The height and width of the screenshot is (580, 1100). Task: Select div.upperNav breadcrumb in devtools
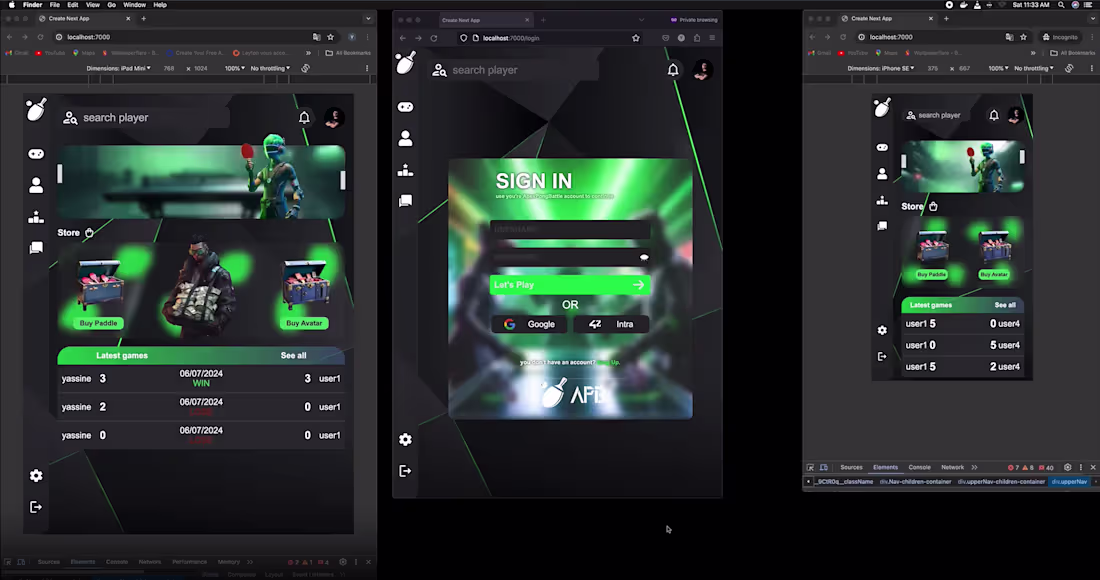1069,482
